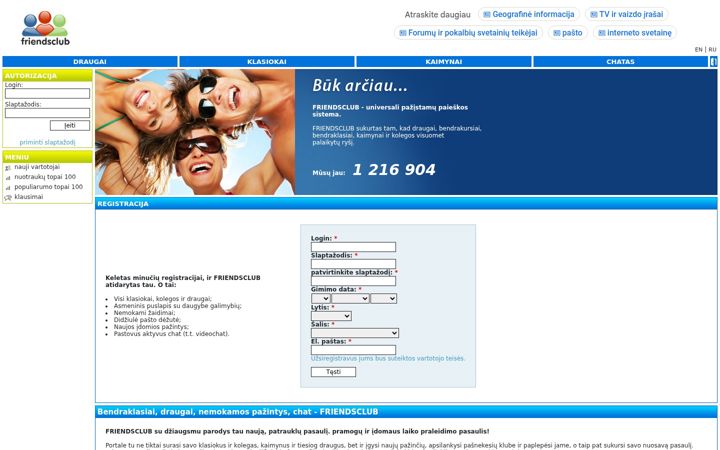Open nuotraukų topai 100 menu entry
Screen dimensions: 720x450
click(x=45, y=177)
